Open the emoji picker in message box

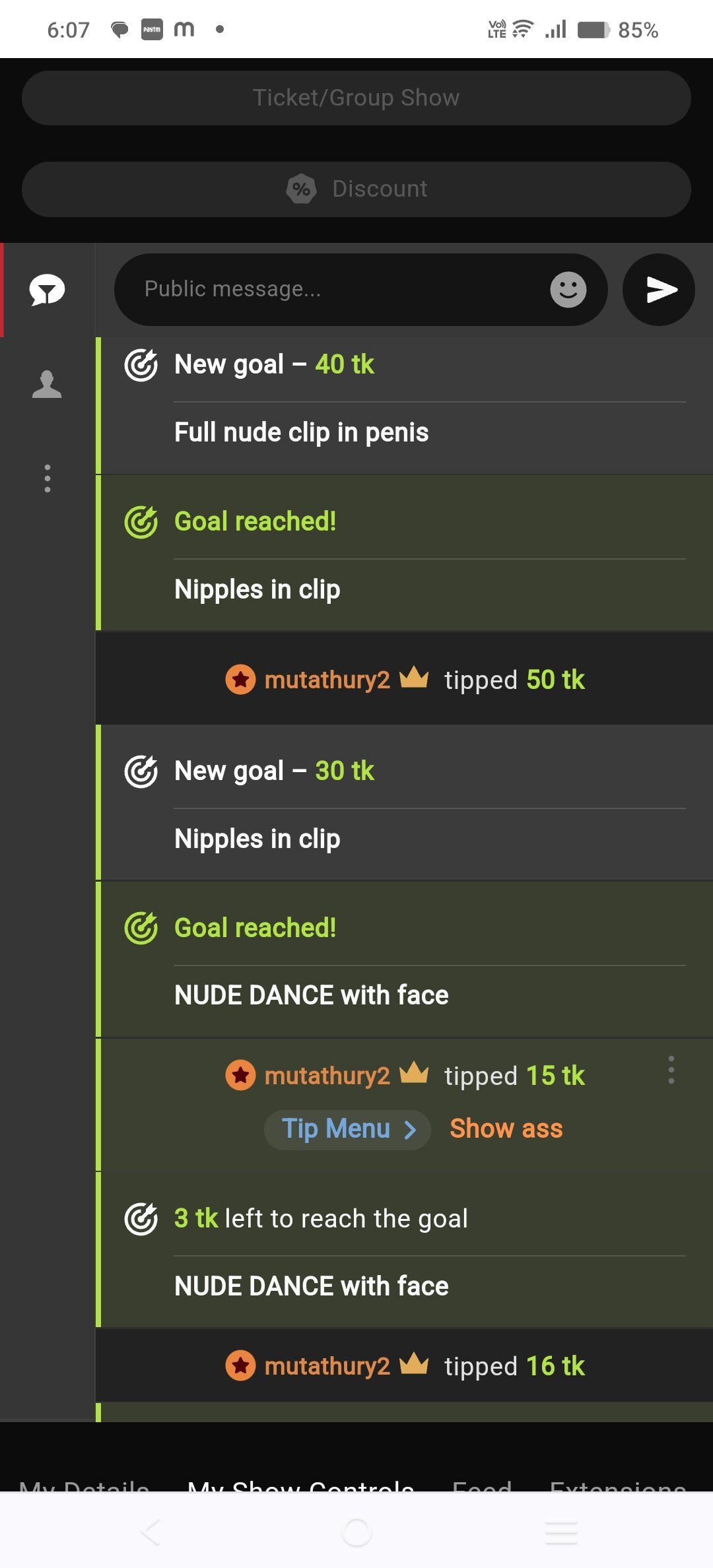(x=568, y=290)
